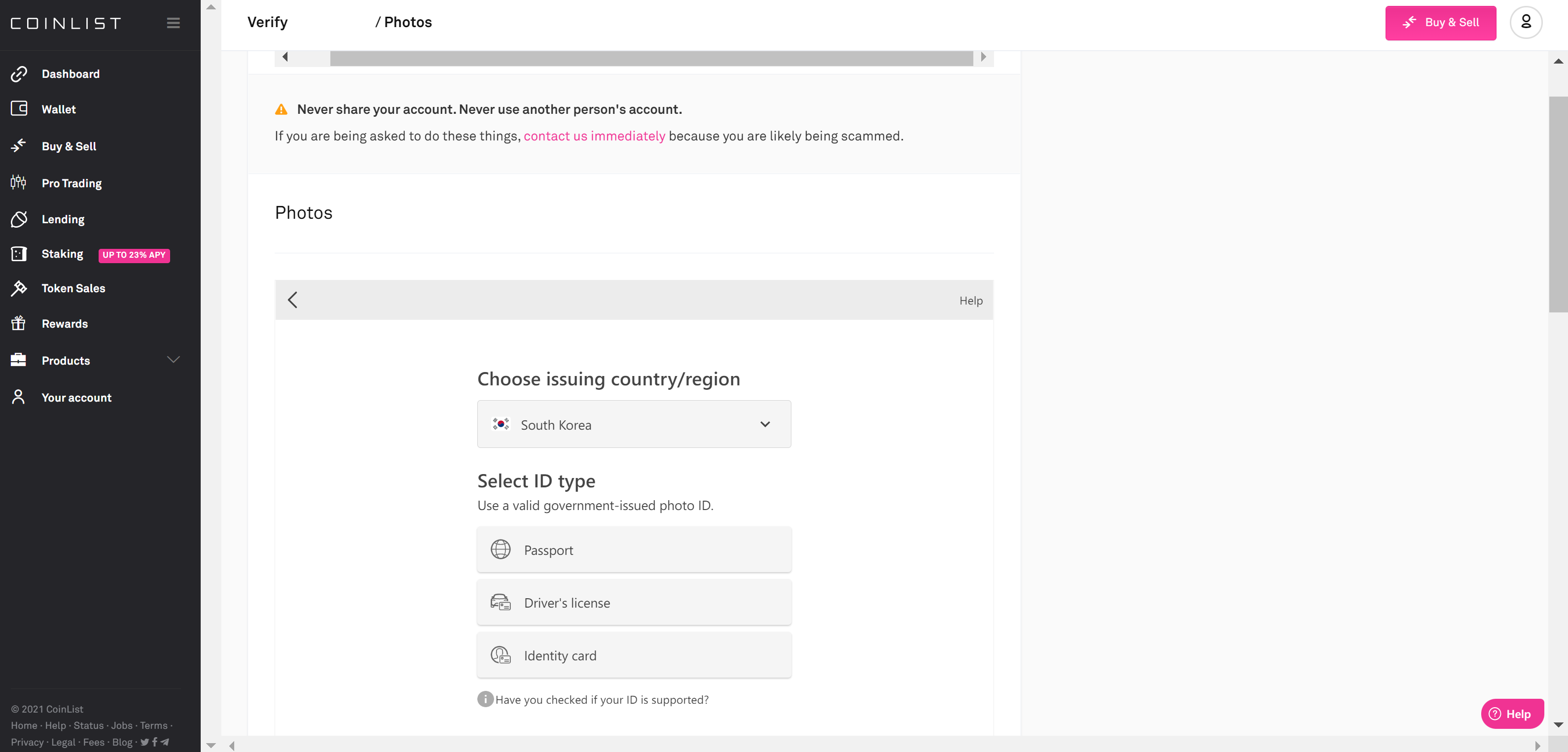Expand the Products menu chevron
This screenshot has width=1568, height=752.
click(x=174, y=360)
